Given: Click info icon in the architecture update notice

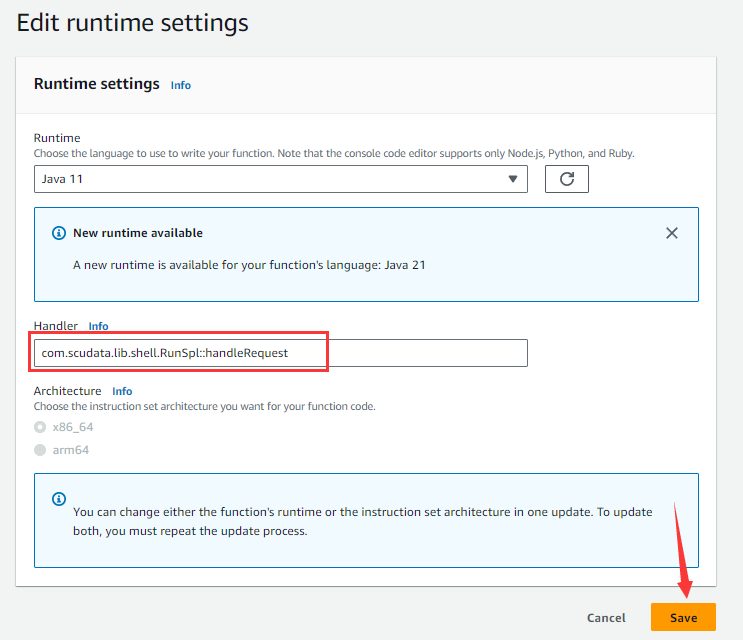Looking at the screenshot, I should pos(58,498).
